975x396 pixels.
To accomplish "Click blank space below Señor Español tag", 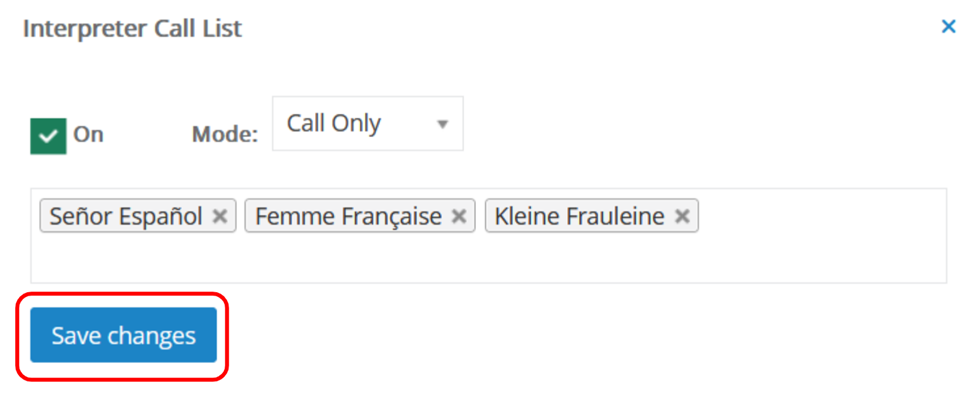I will (138, 258).
